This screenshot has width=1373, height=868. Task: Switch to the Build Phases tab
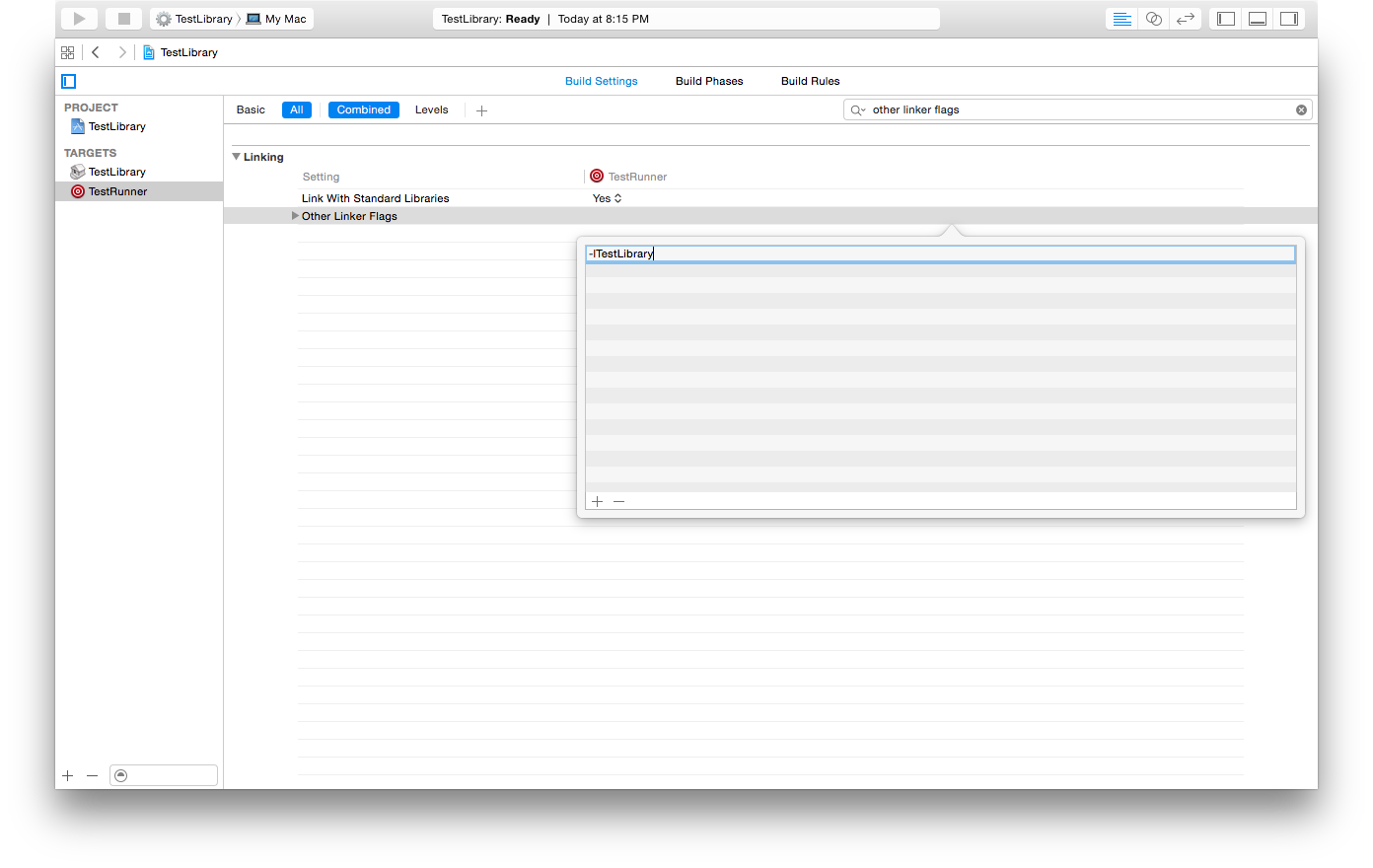click(x=709, y=81)
